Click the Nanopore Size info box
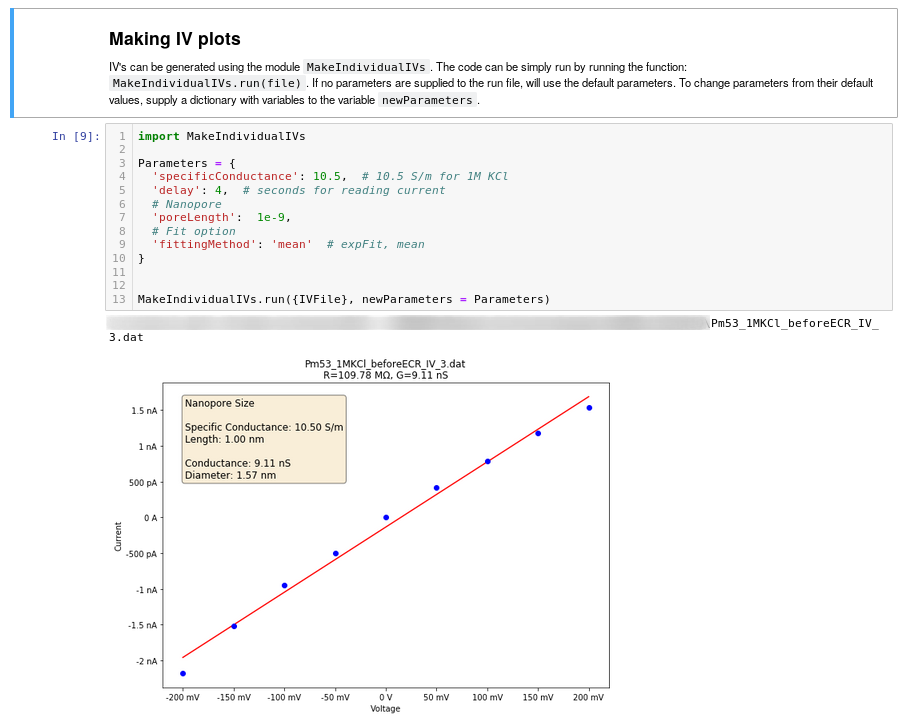Viewport: 900px width, 722px height. [x=264, y=439]
